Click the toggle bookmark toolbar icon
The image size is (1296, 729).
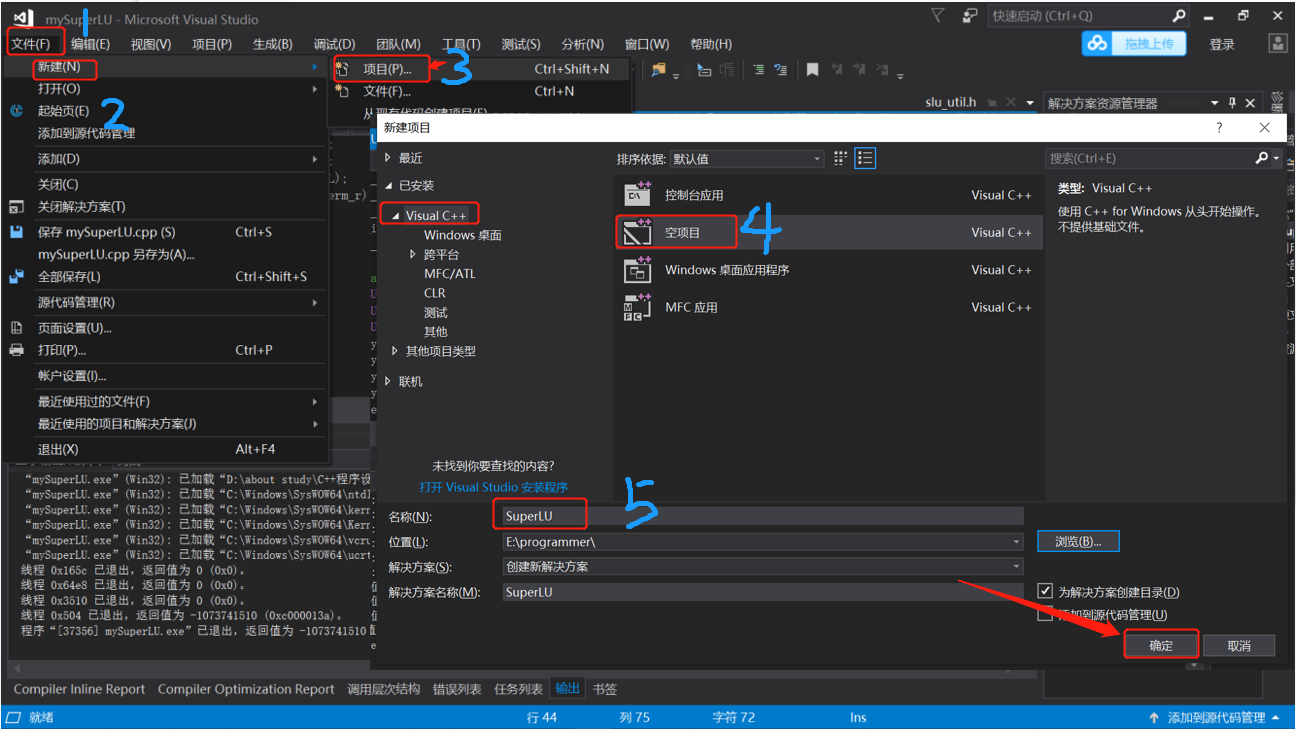click(x=812, y=70)
